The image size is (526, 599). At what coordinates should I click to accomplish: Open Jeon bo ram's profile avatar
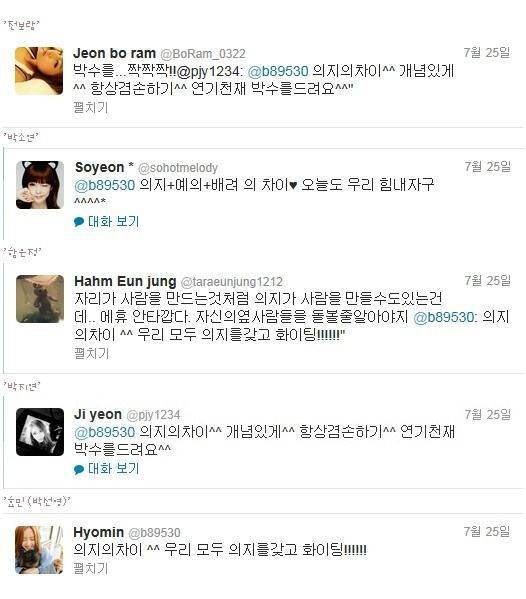(39, 71)
